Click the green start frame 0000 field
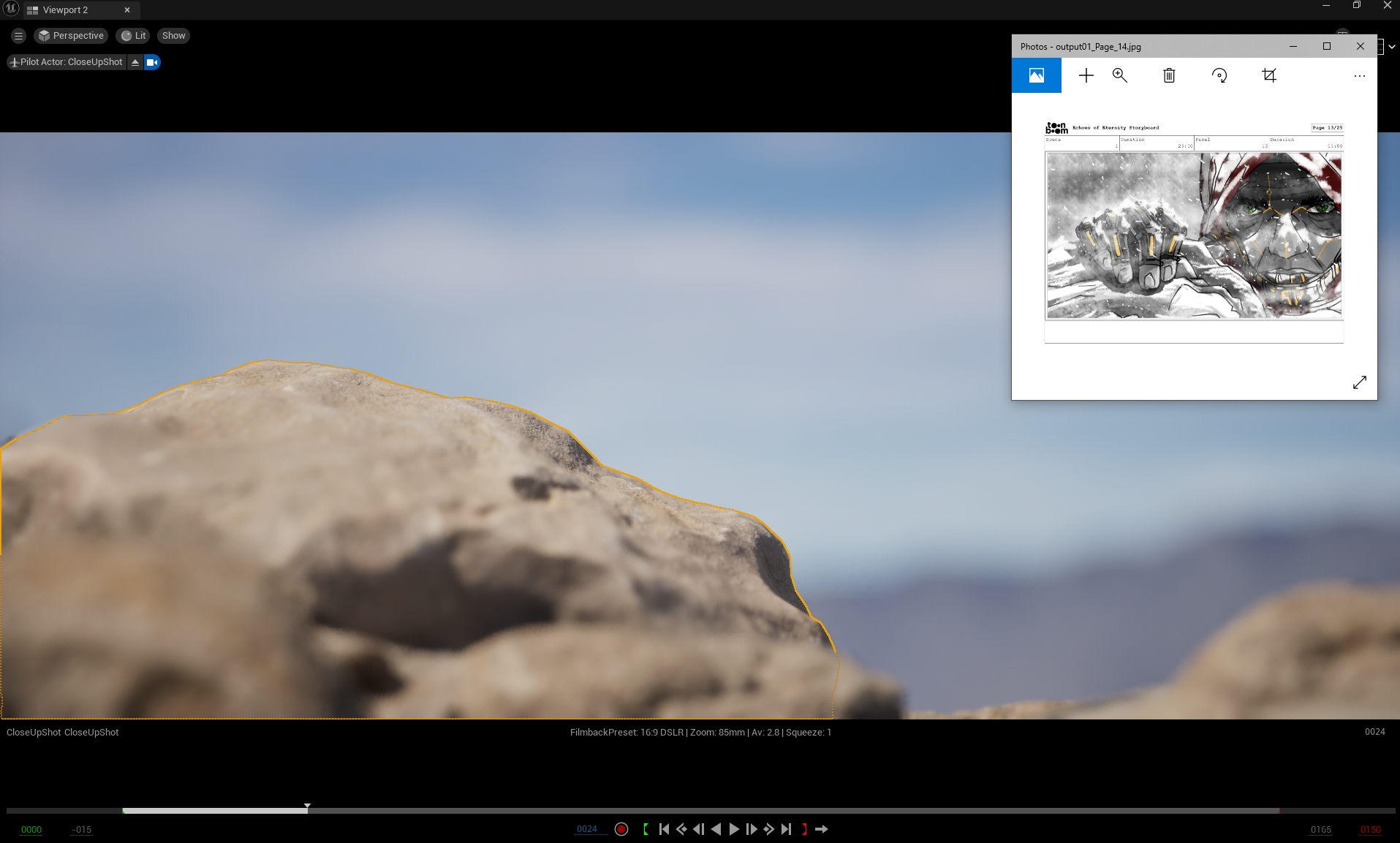1400x843 pixels. pos(31,830)
